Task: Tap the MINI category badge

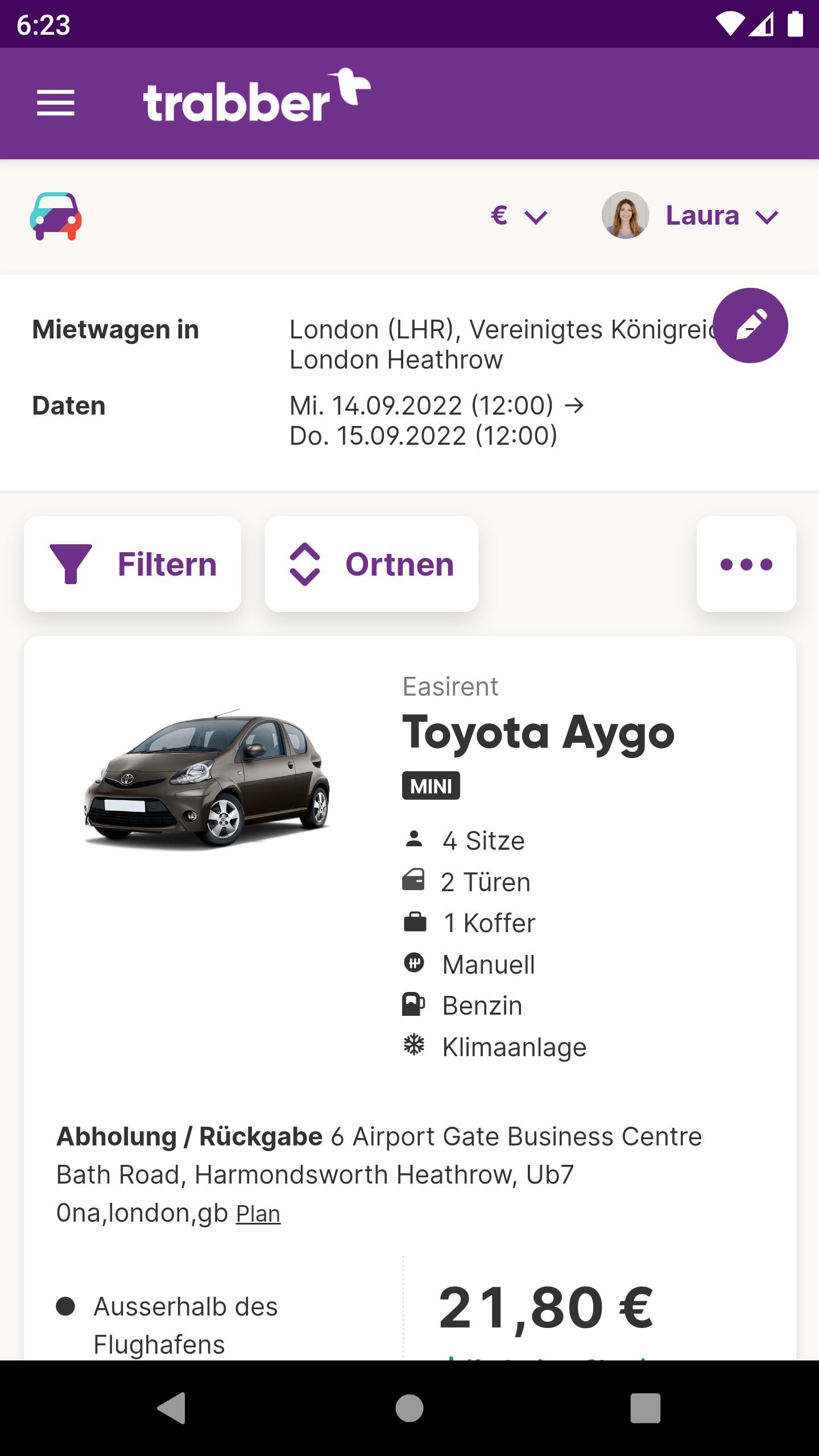Action: pos(431,785)
